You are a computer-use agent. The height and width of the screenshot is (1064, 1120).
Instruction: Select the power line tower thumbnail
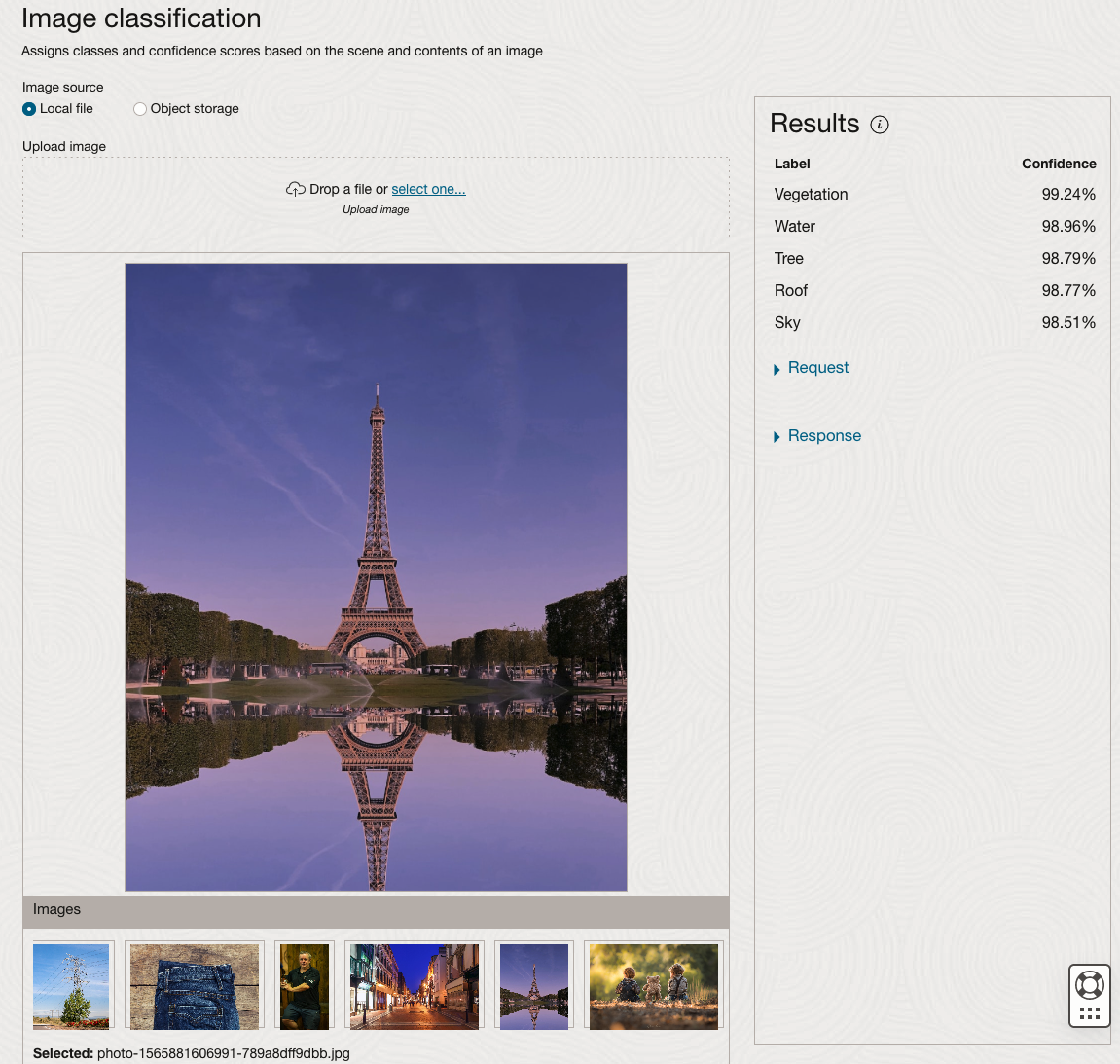[x=72, y=986]
